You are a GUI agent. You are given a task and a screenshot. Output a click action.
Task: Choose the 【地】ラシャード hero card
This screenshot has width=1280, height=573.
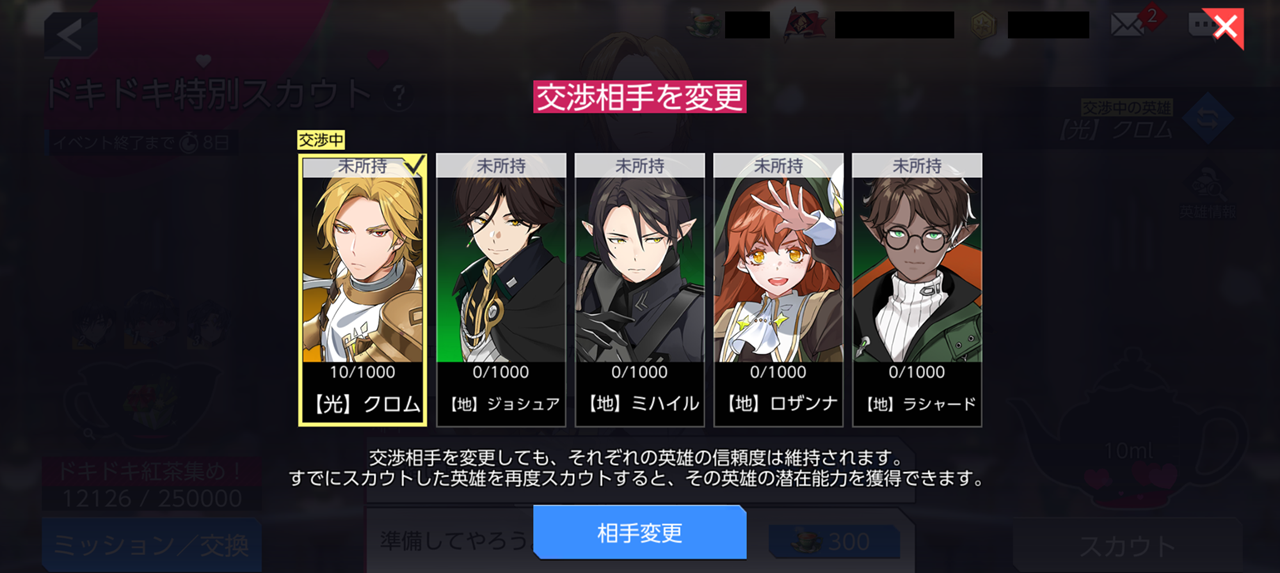pyautogui.click(x=917, y=290)
